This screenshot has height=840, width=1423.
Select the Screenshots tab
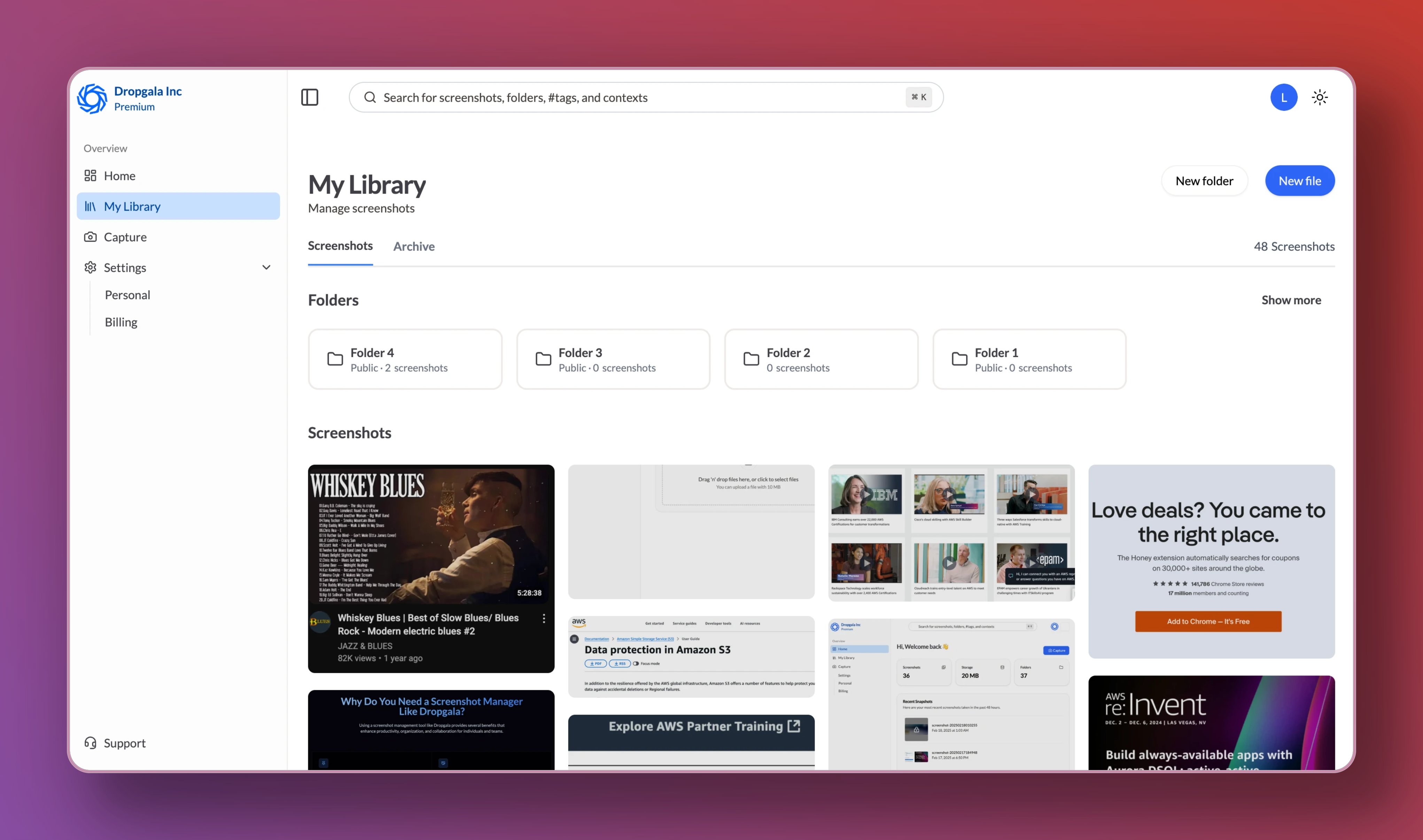[340, 246]
